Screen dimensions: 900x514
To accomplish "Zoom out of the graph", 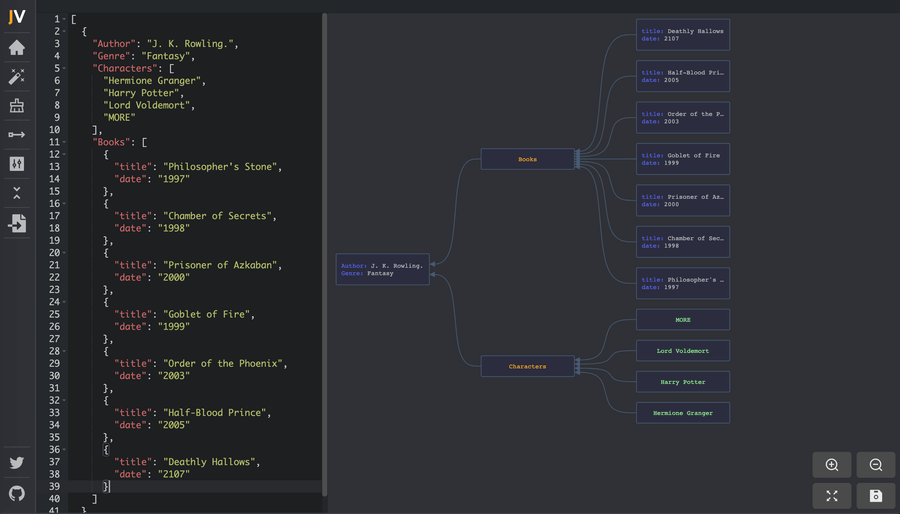I will click(x=876, y=465).
